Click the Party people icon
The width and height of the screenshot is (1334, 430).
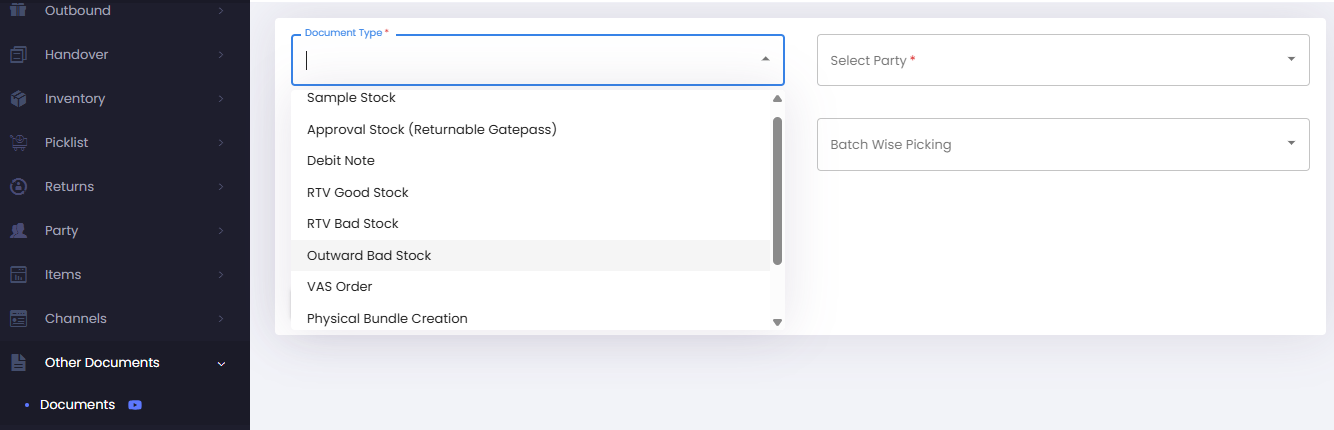click(x=18, y=231)
